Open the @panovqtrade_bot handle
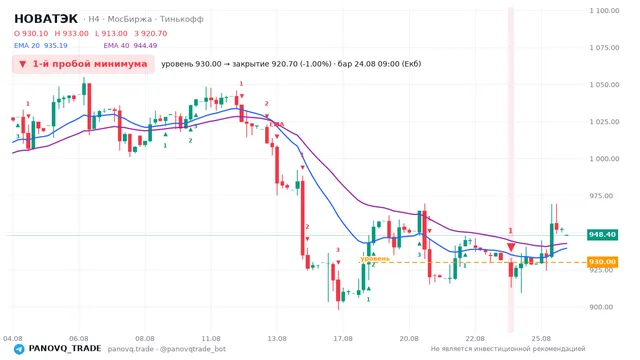Image resolution: width=640 pixels, height=360 pixels. click(193, 349)
